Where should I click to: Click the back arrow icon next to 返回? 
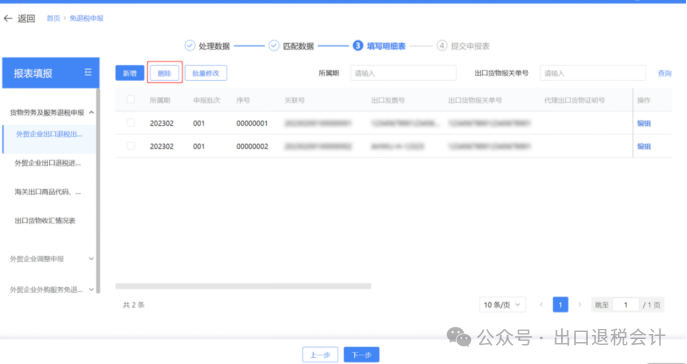8,18
